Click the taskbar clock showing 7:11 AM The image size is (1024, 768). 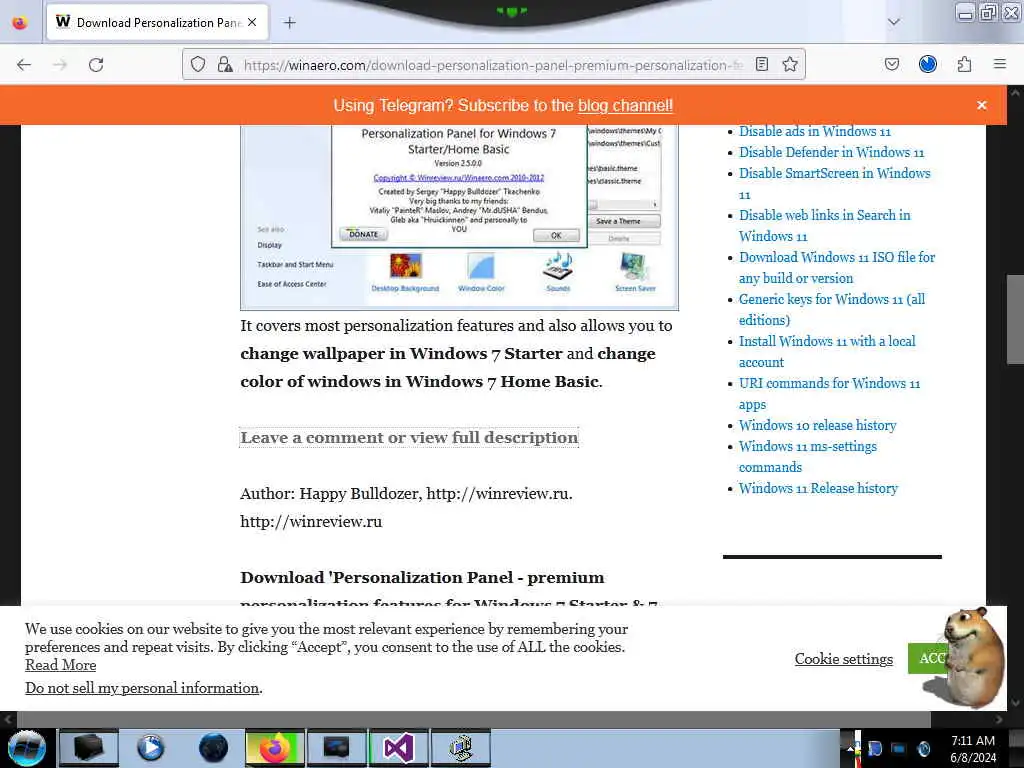click(973, 749)
